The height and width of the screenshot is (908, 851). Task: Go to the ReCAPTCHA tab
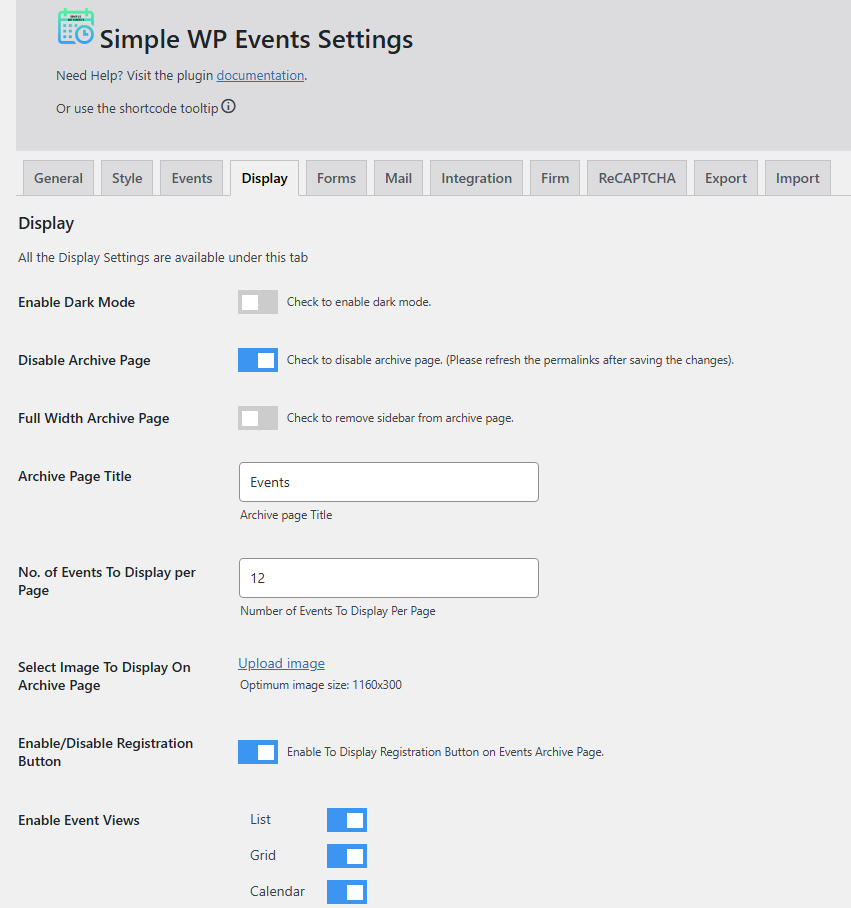(637, 178)
